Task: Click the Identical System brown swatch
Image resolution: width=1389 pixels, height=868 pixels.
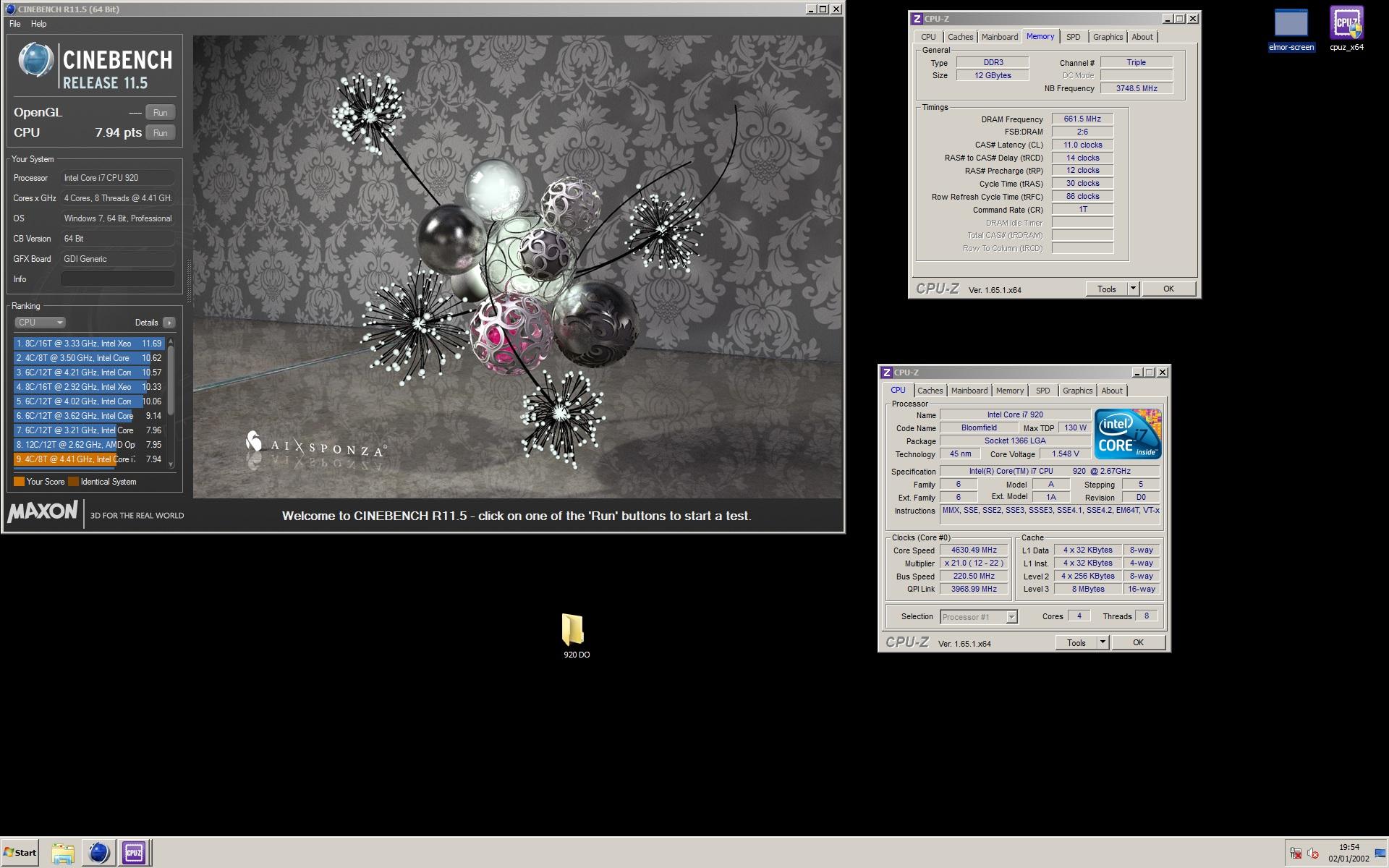Action: [x=73, y=482]
